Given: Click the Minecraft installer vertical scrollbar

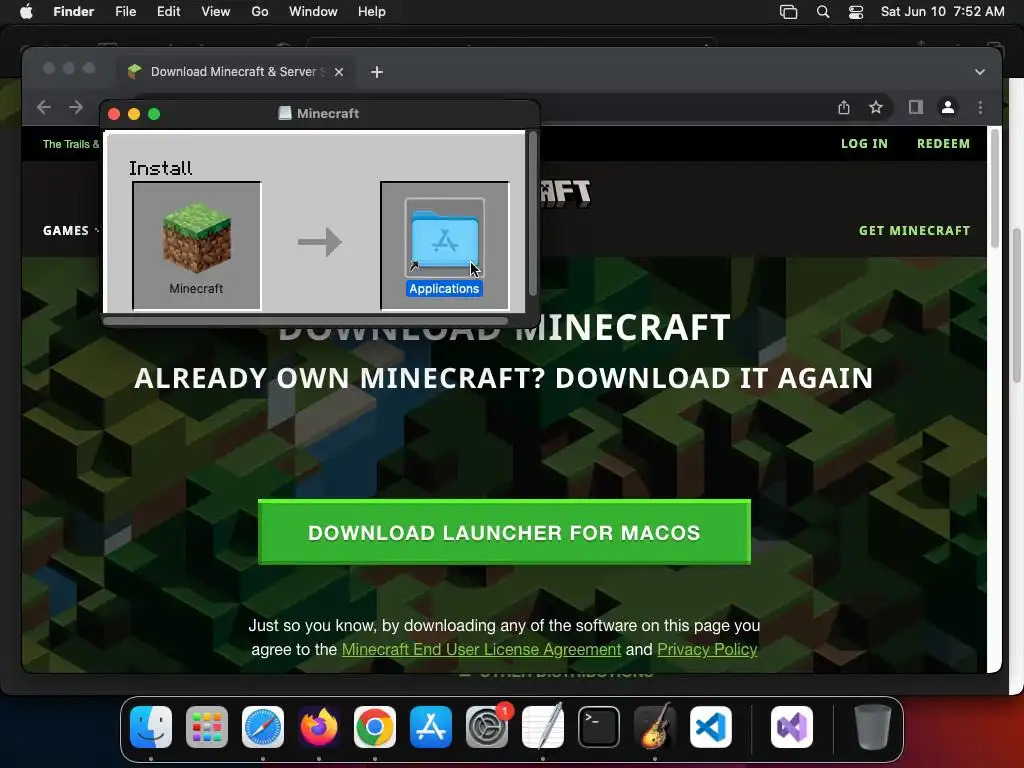Looking at the screenshot, I should click(x=532, y=213).
